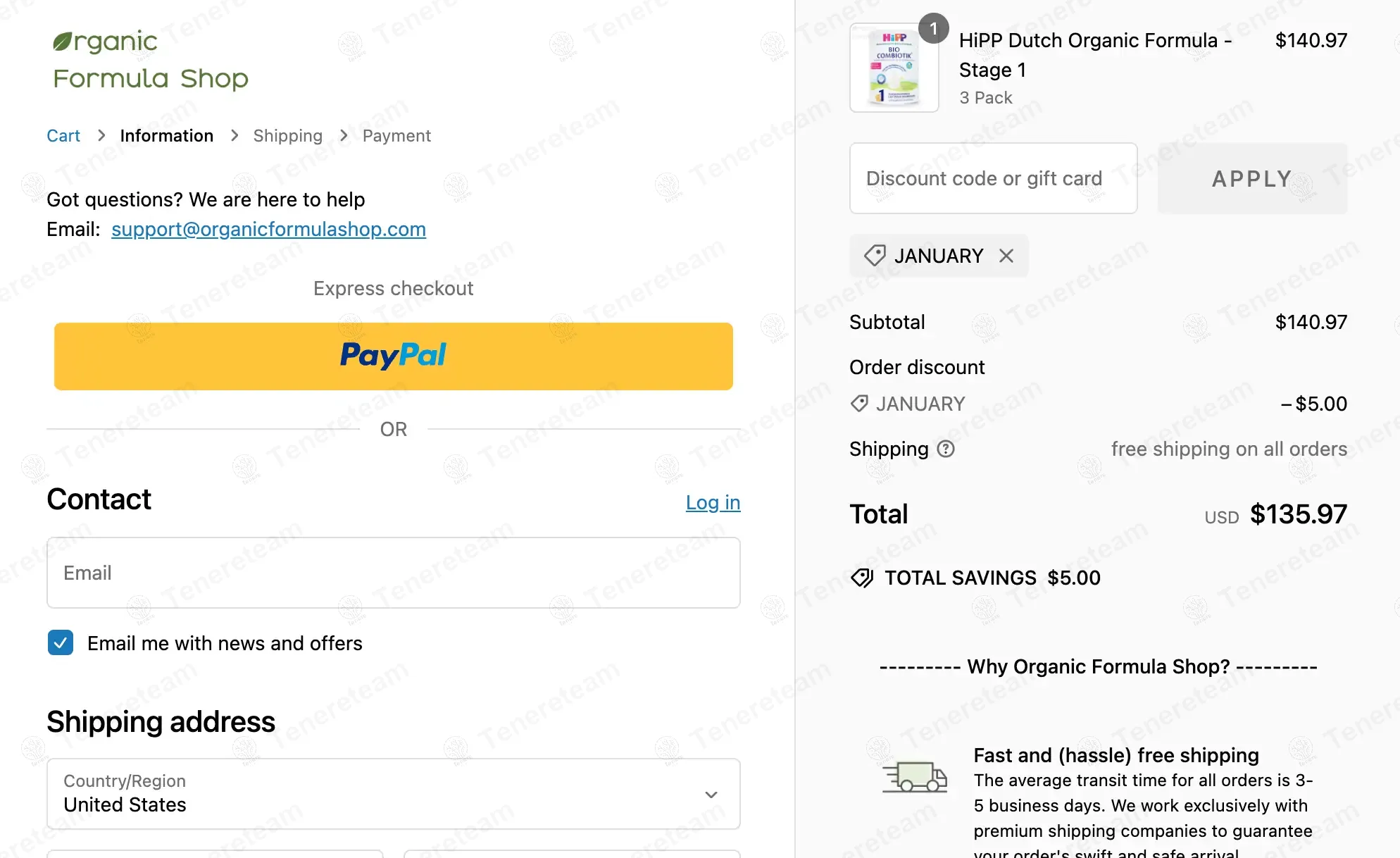Select the Information breadcrumb step

[167, 135]
